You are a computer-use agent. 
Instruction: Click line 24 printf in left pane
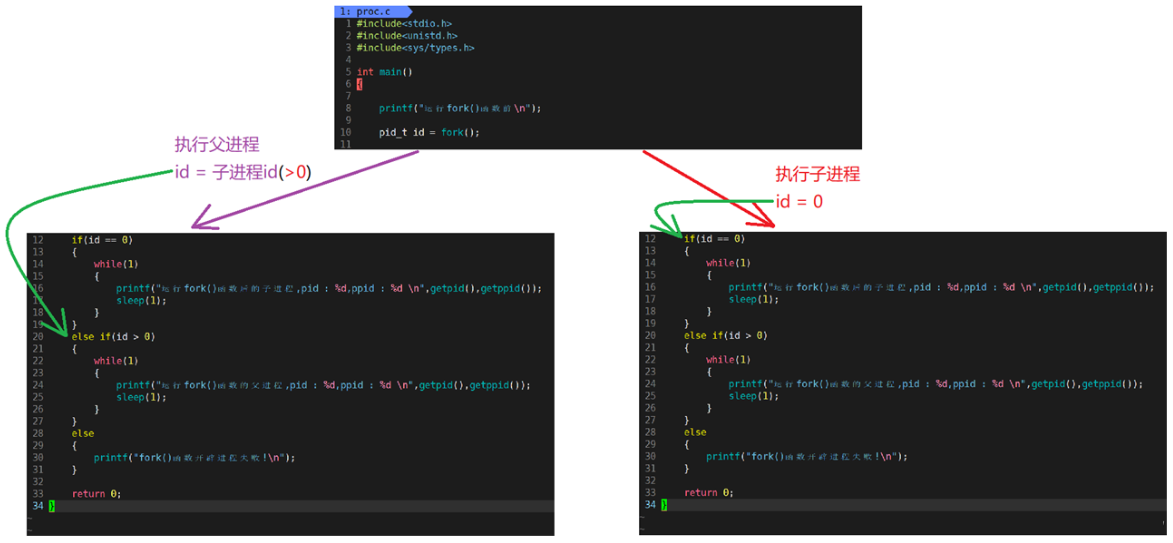point(323,384)
